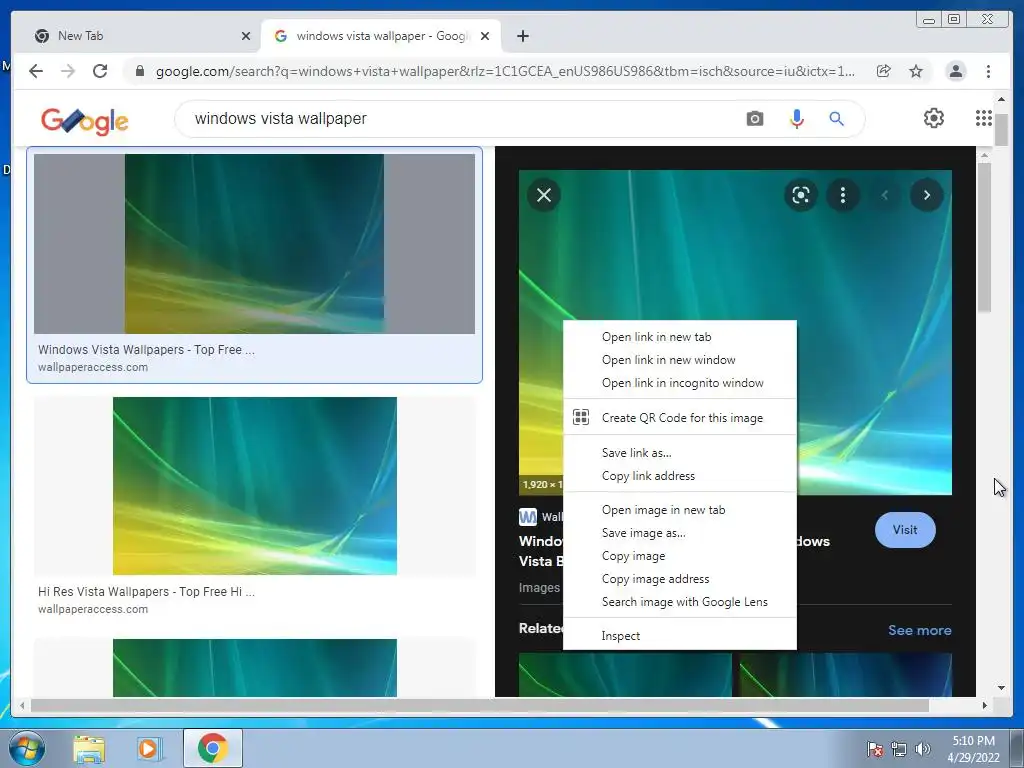Viewport: 1024px width, 768px height.
Task: Open the Windows Start menu orb
Action: click(26, 748)
